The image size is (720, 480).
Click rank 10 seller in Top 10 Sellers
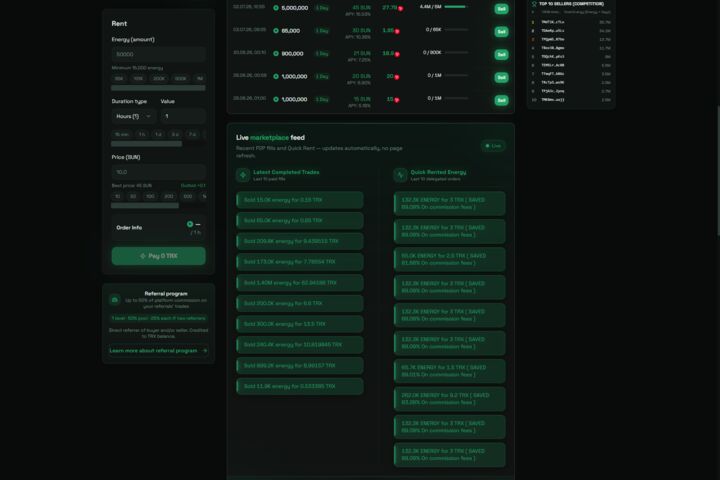pos(572,99)
